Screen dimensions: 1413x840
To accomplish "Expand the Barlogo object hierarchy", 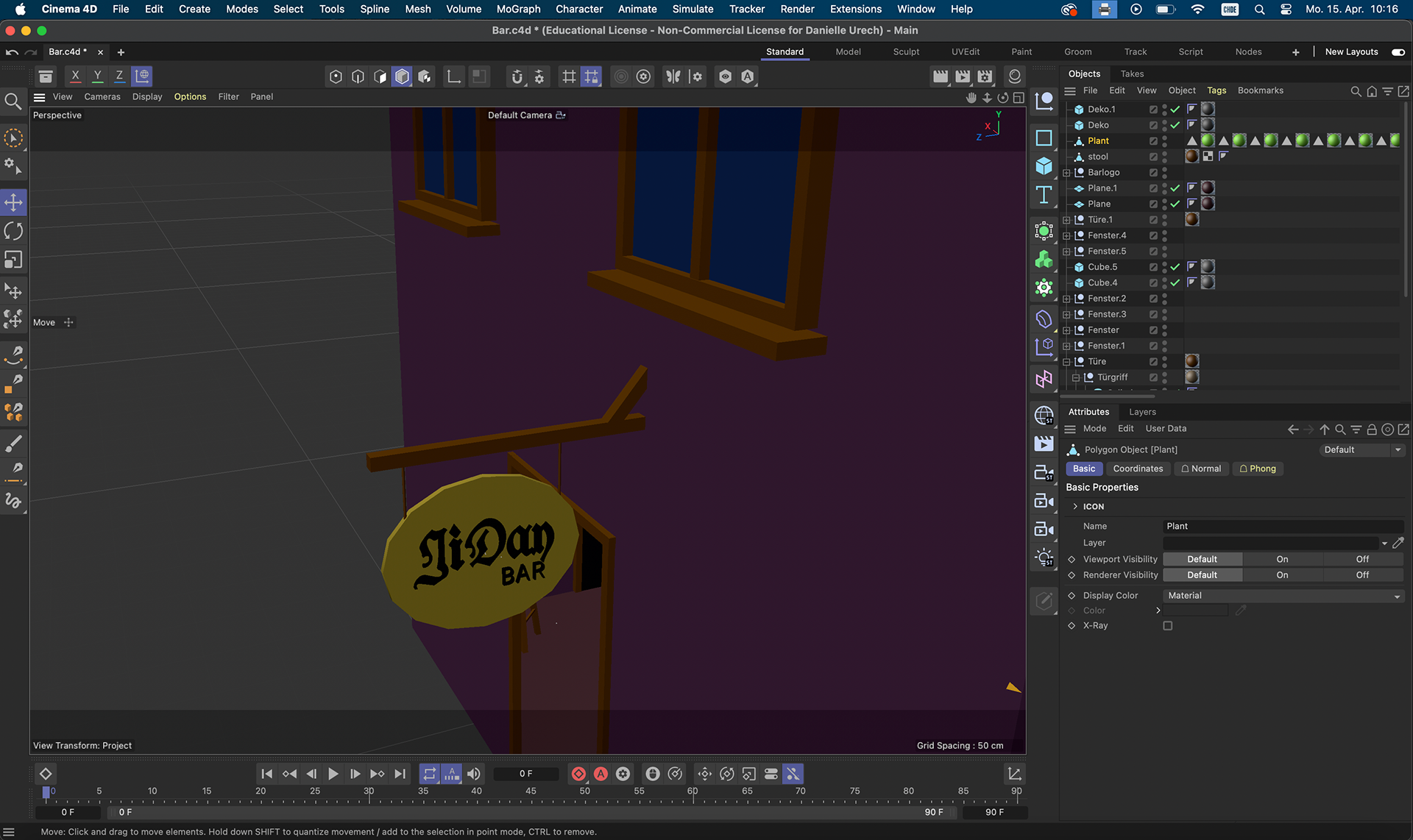I will (x=1066, y=173).
